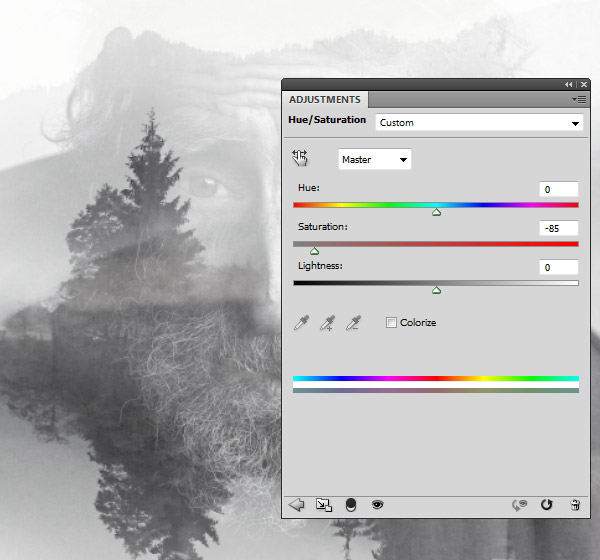The image size is (600, 560).
Task: Enable the Colorize checkbox
Action: click(392, 322)
